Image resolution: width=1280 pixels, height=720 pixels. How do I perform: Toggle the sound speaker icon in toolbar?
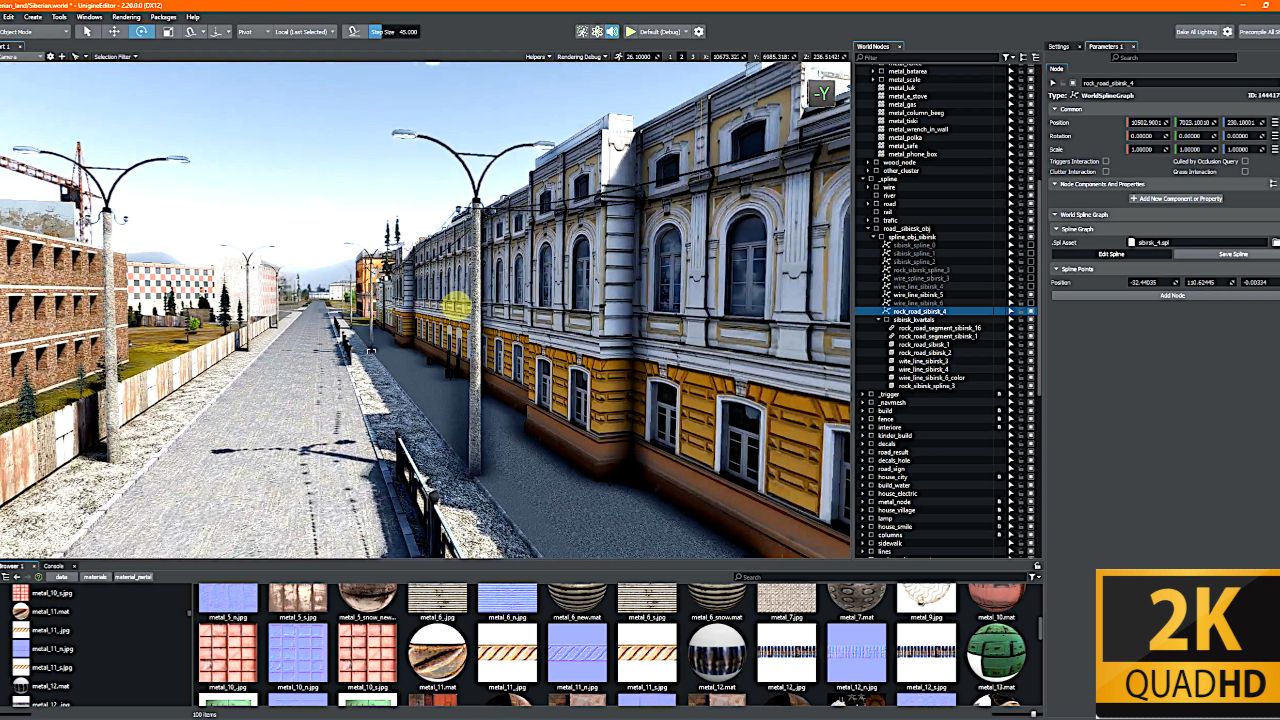612,32
